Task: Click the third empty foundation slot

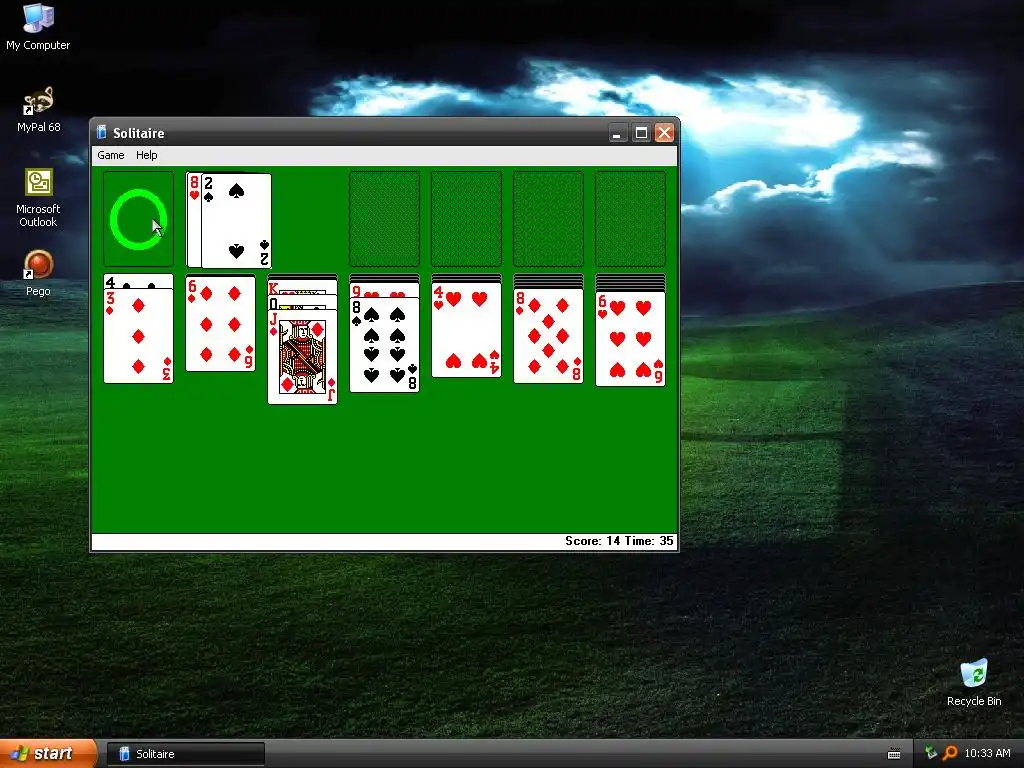Action: pos(548,219)
